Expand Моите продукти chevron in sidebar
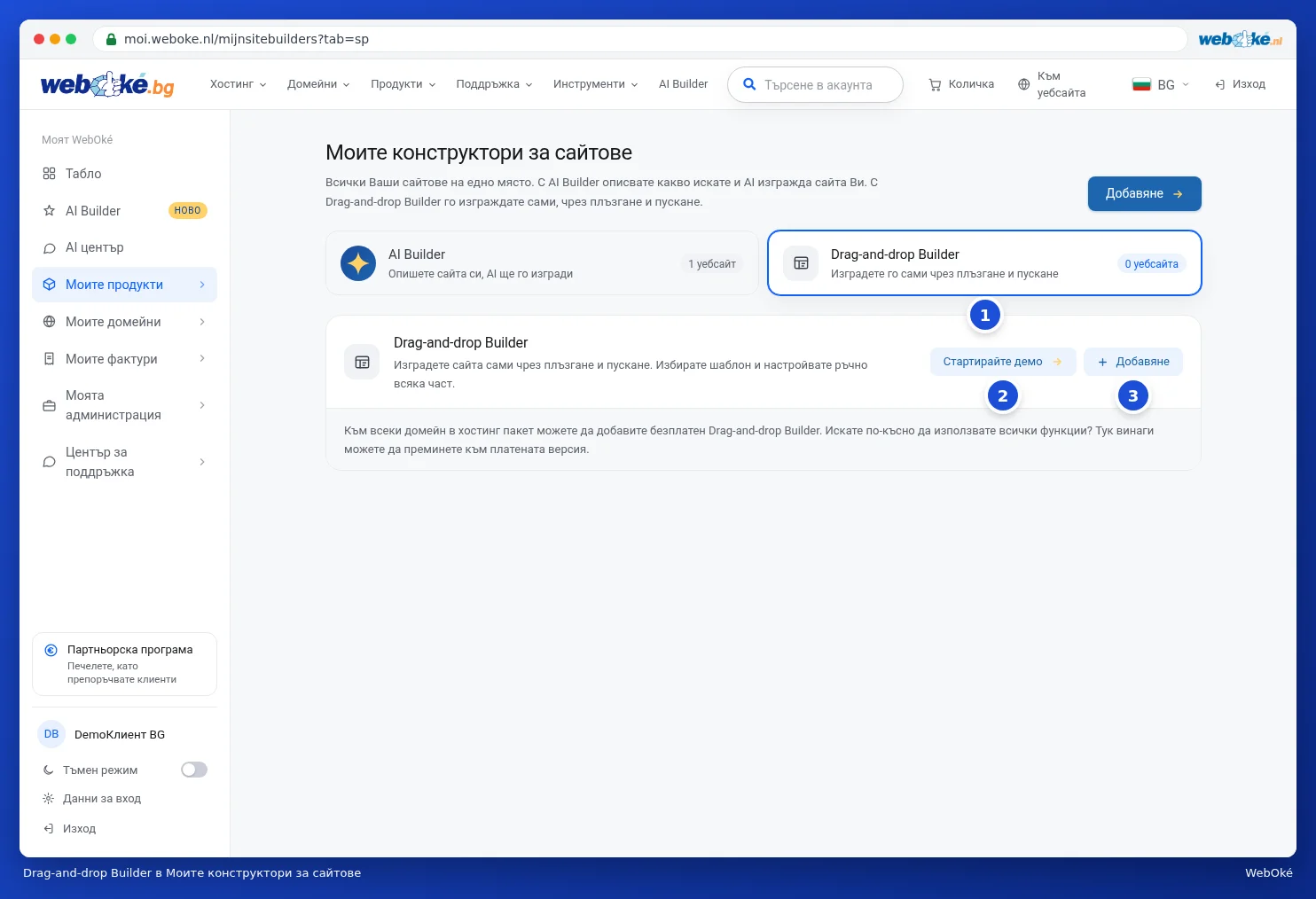The image size is (1316, 899). (x=202, y=285)
